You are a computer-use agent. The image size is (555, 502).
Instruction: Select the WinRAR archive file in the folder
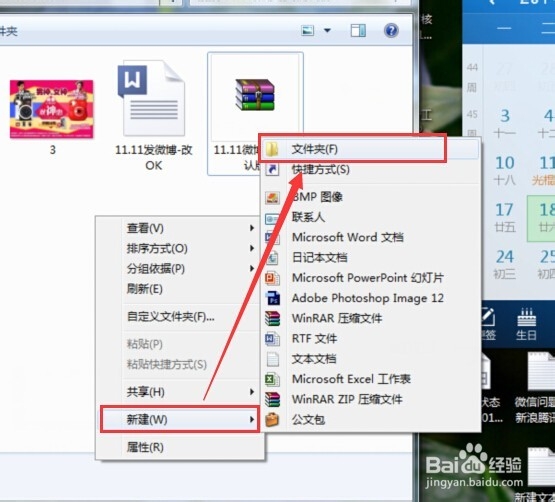click(255, 114)
